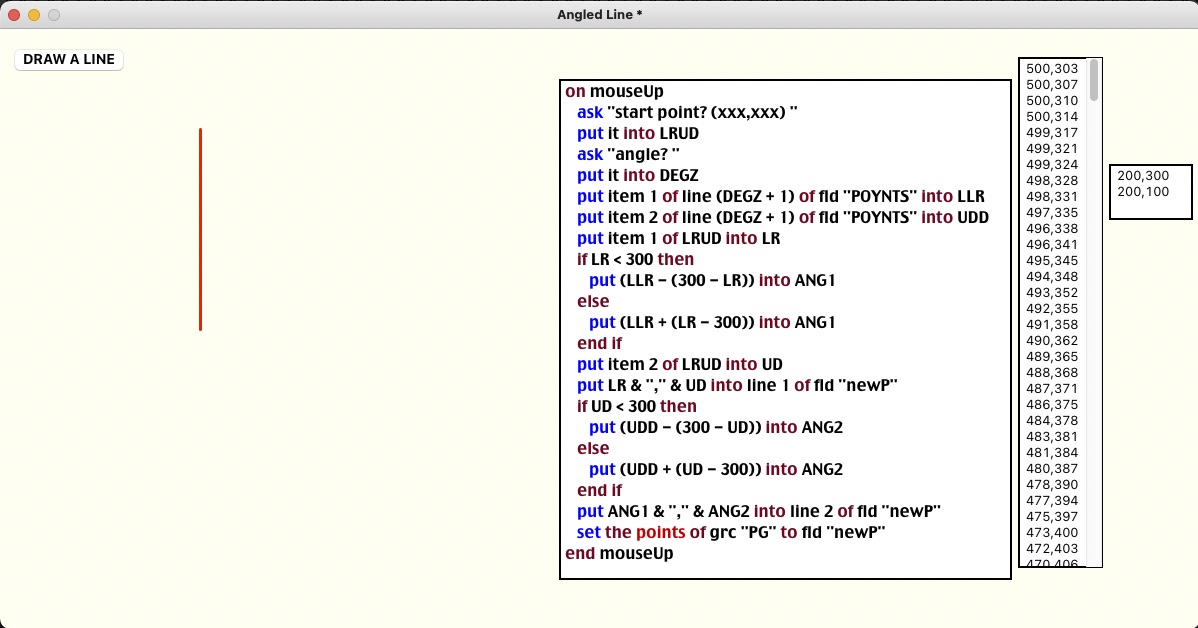The width and height of the screenshot is (1198, 628).
Task: Close the Angled Line window
Action: tap(14, 15)
